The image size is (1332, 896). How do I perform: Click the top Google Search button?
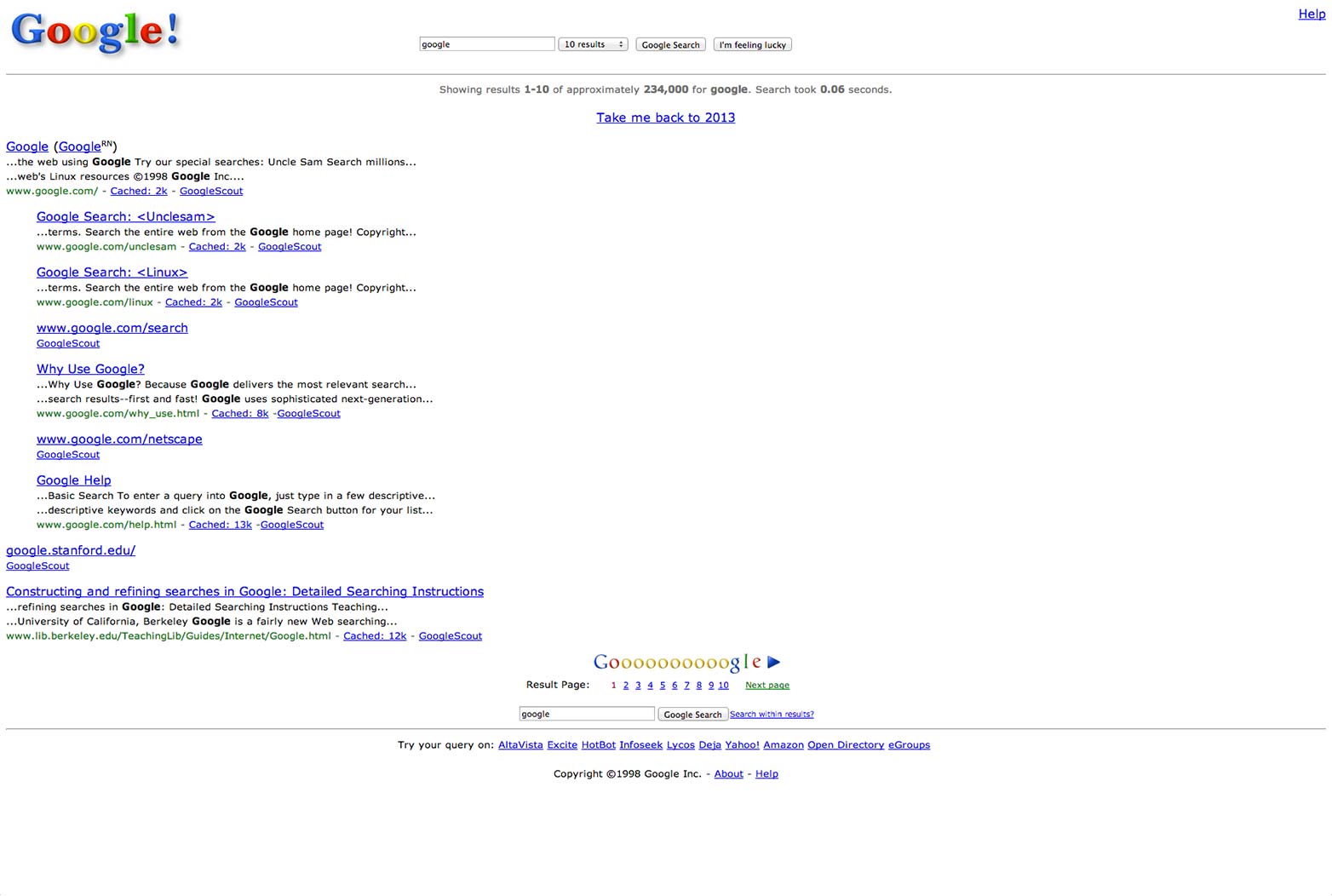pyautogui.click(x=670, y=44)
